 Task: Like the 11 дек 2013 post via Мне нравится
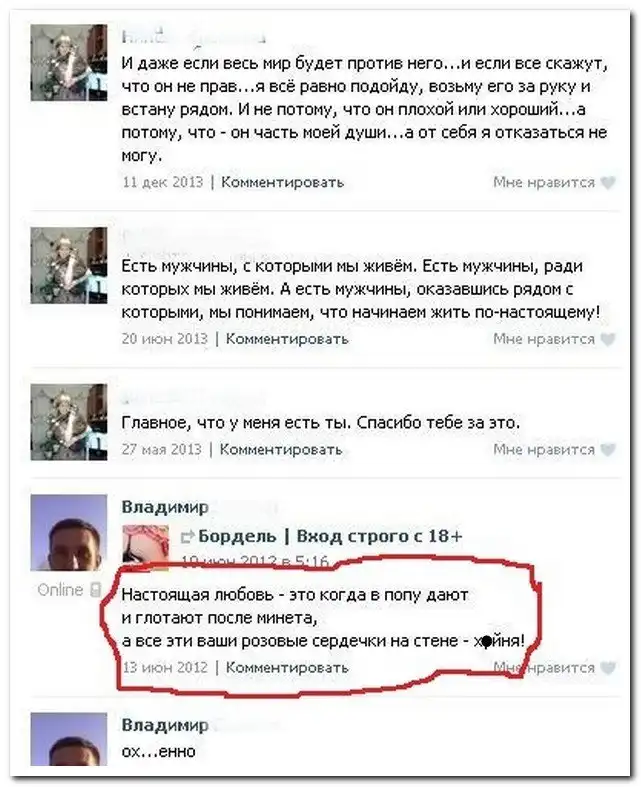(x=544, y=182)
